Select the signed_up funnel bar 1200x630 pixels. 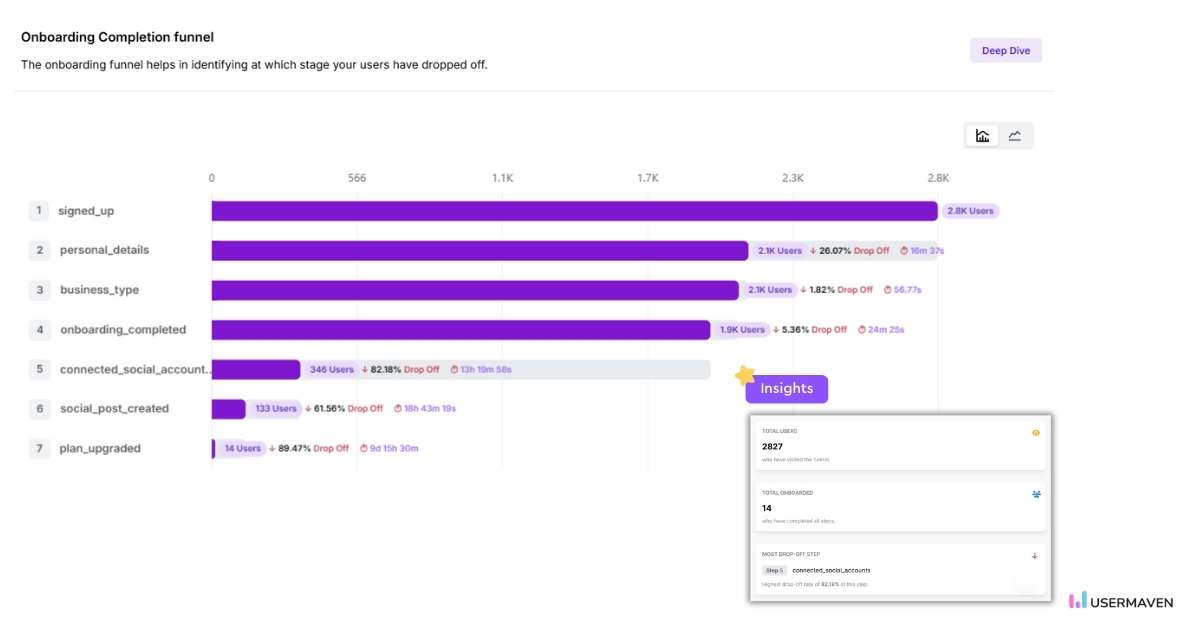574,211
